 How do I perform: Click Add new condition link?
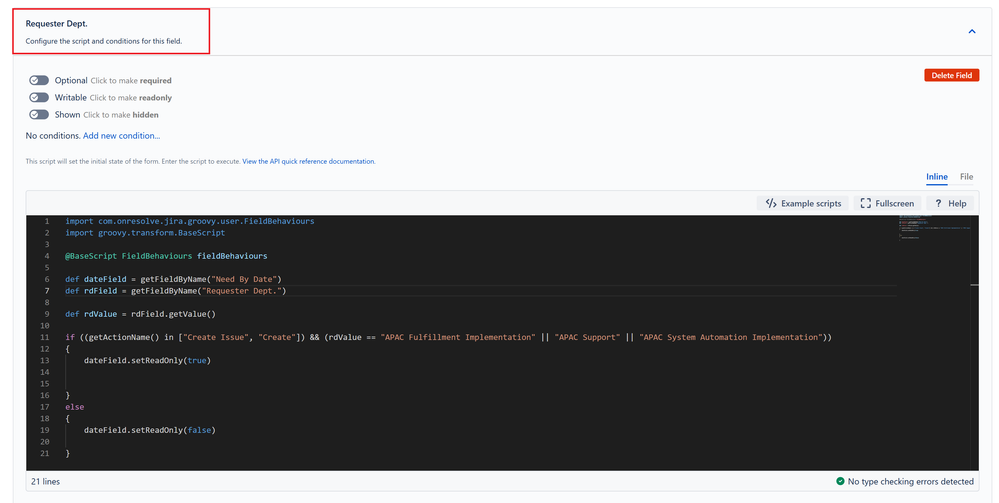pos(122,136)
